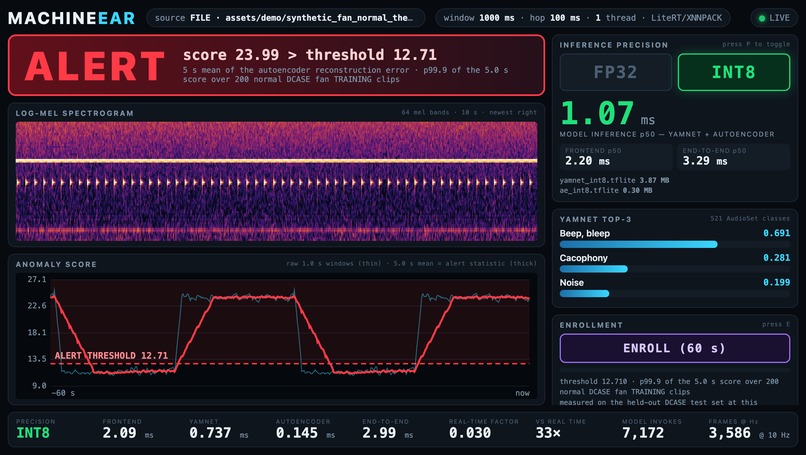The image size is (806, 455).
Task: Click the ENROLLMENT panel title
Action: pyautogui.click(x=591, y=325)
